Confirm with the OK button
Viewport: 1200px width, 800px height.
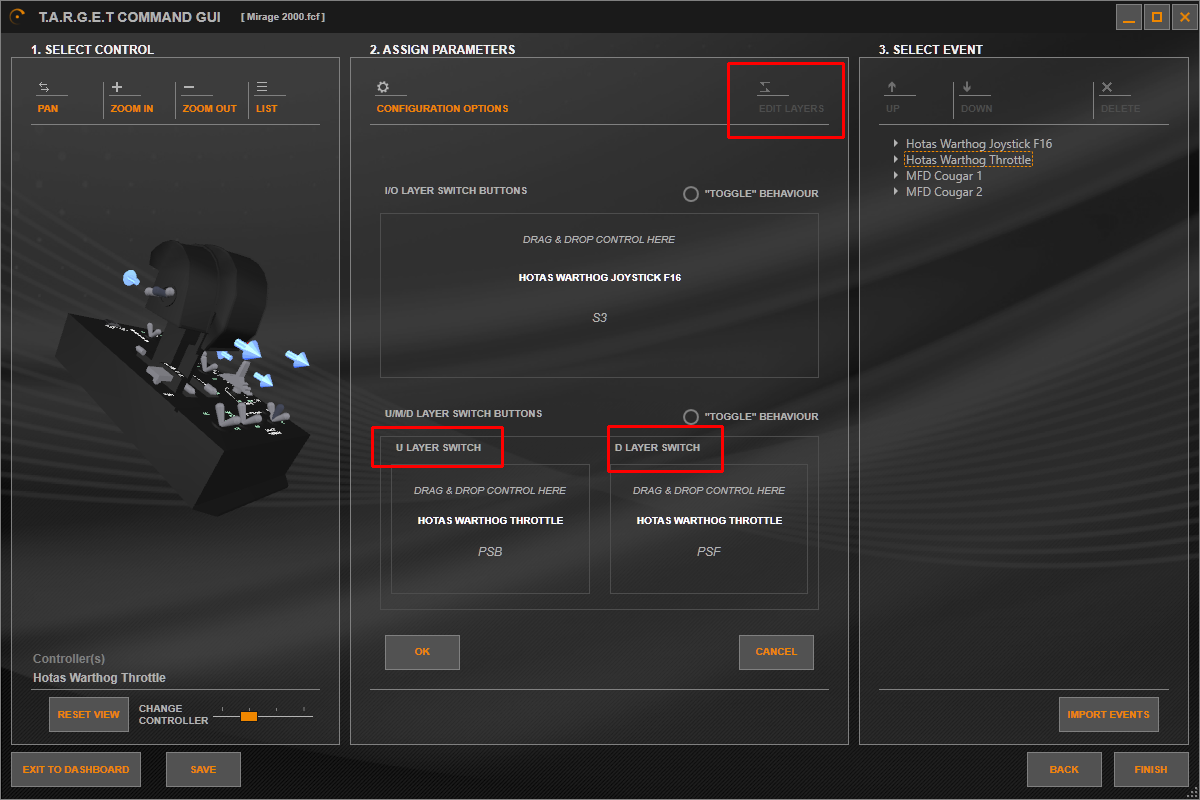(422, 652)
